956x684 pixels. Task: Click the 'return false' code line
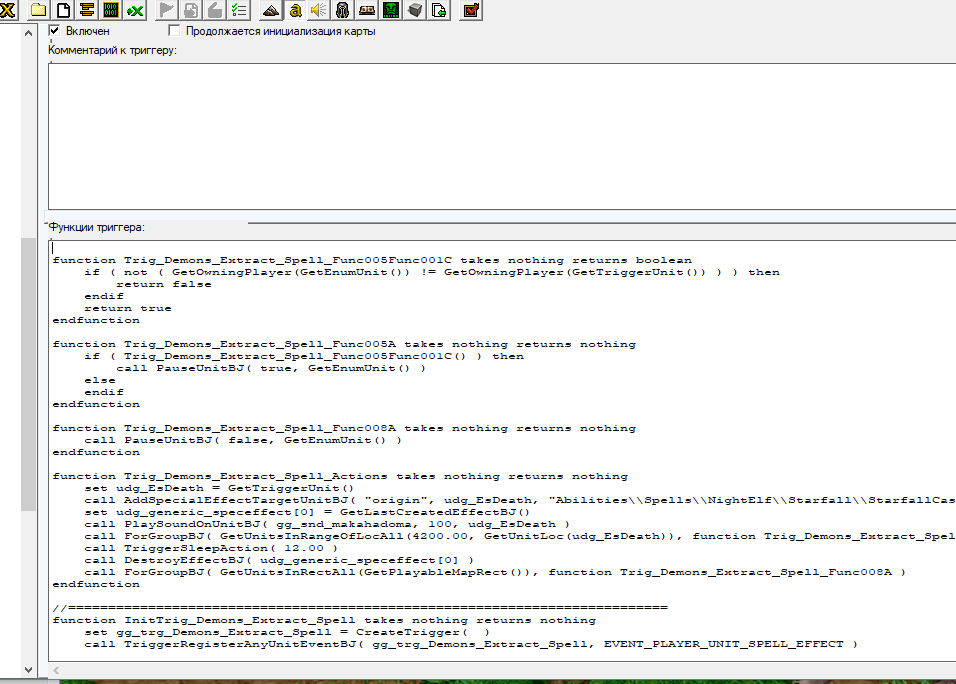click(x=163, y=284)
